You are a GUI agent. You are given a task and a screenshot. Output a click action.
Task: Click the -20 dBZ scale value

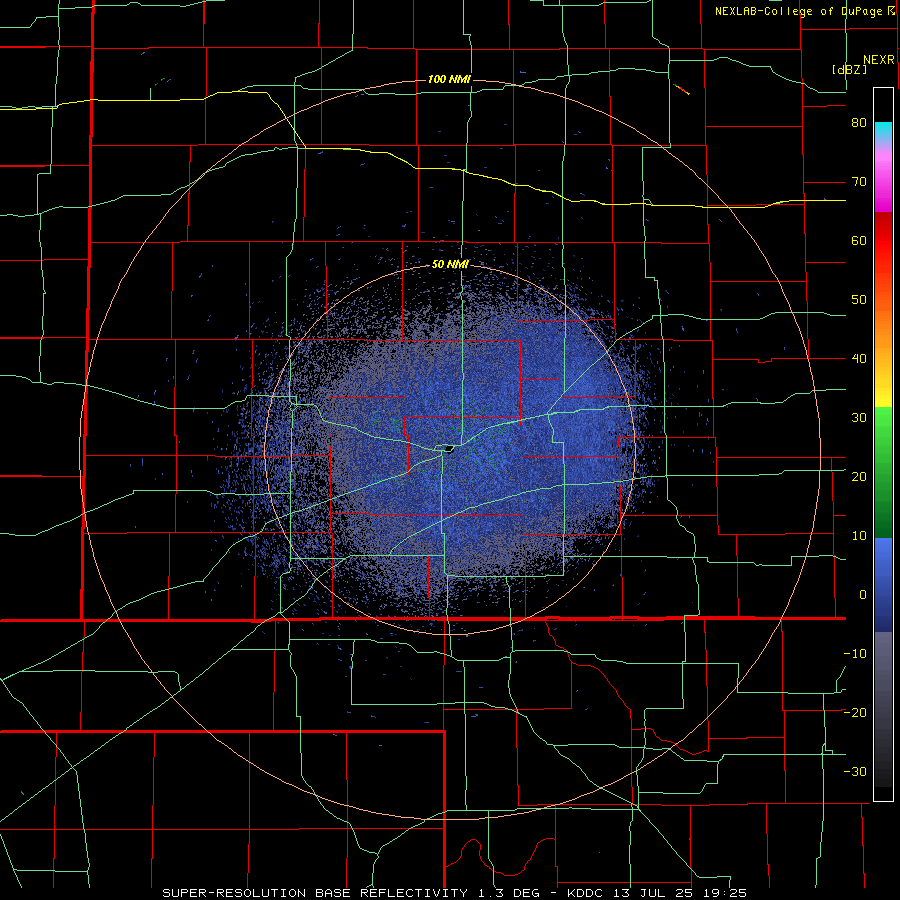click(855, 712)
